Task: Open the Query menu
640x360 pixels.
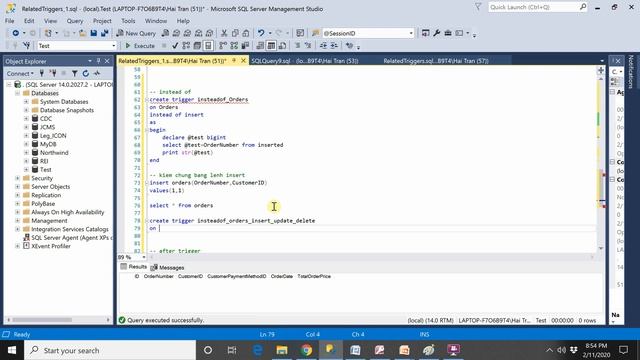Action: pos(75,21)
